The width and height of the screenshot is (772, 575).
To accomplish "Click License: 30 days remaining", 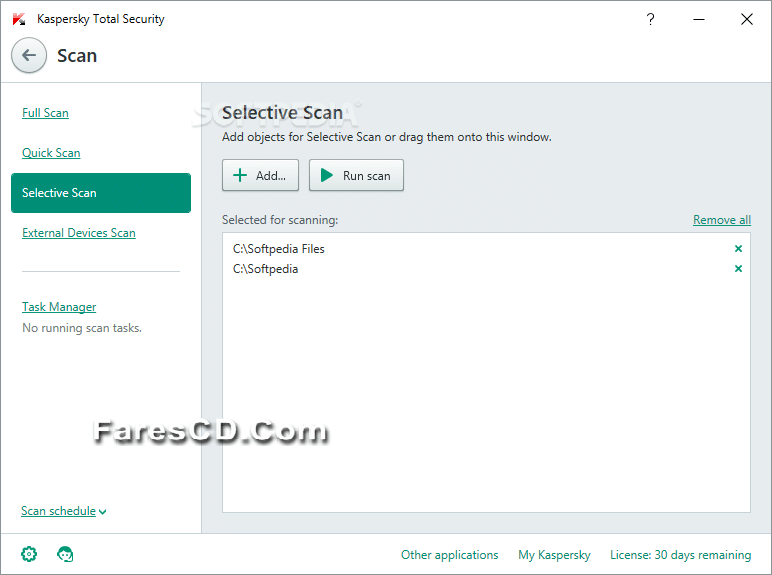I will [x=680, y=555].
